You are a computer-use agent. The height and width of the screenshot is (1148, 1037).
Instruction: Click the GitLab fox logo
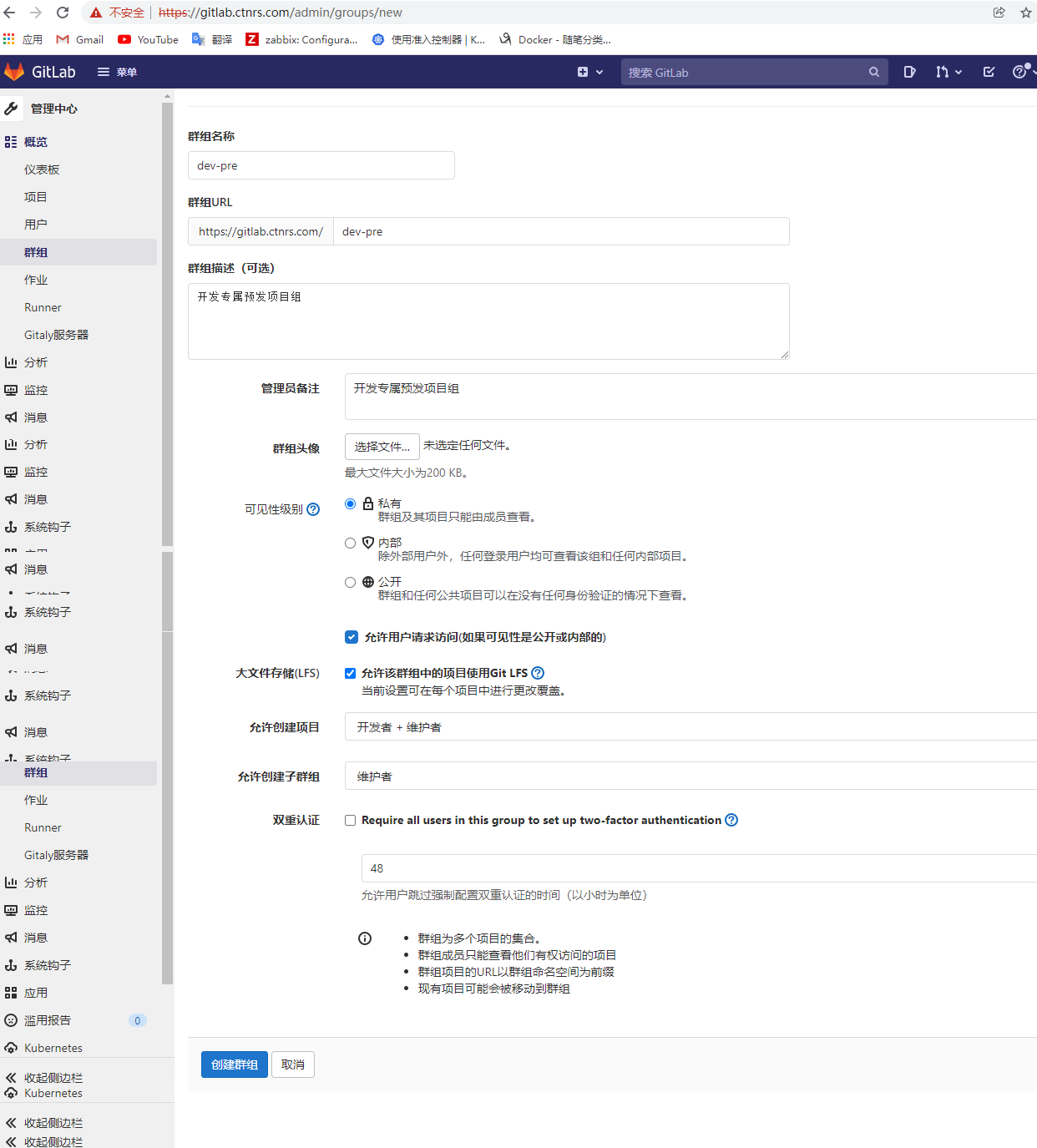click(x=14, y=72)
